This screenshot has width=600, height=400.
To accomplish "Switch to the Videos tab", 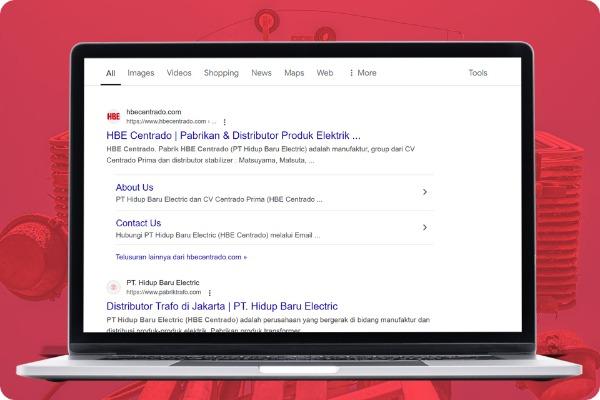I will 179,73.
